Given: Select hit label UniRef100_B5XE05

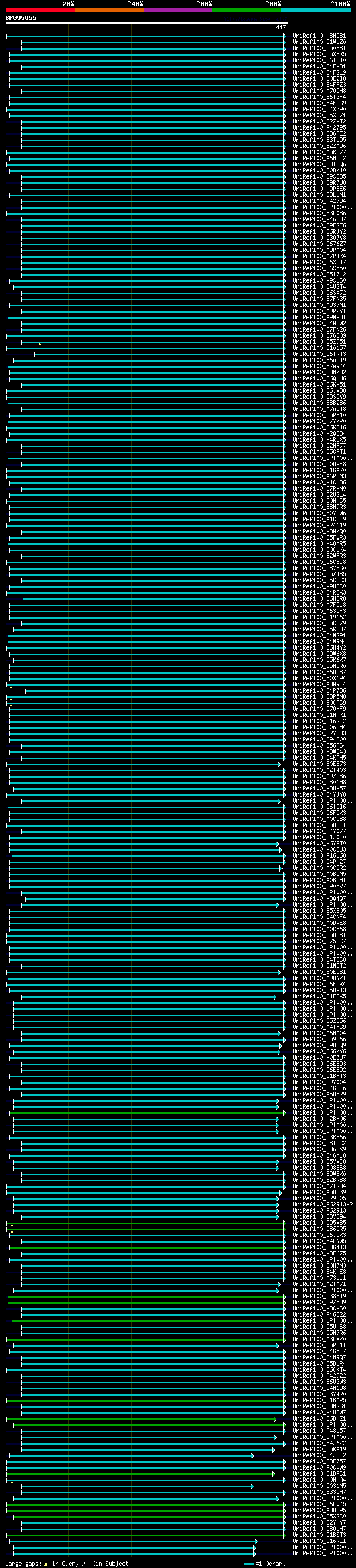Looking at the screenshot, I should (x=319, y=911).
